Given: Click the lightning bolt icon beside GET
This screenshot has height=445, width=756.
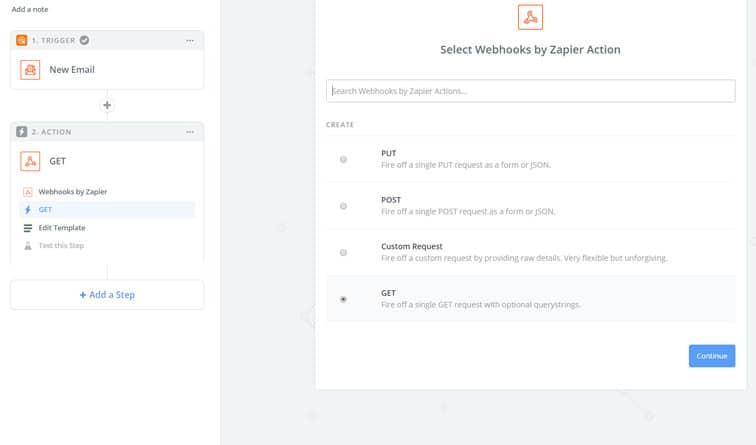Looking at the screenshot, I should click(x=28, y=209).
